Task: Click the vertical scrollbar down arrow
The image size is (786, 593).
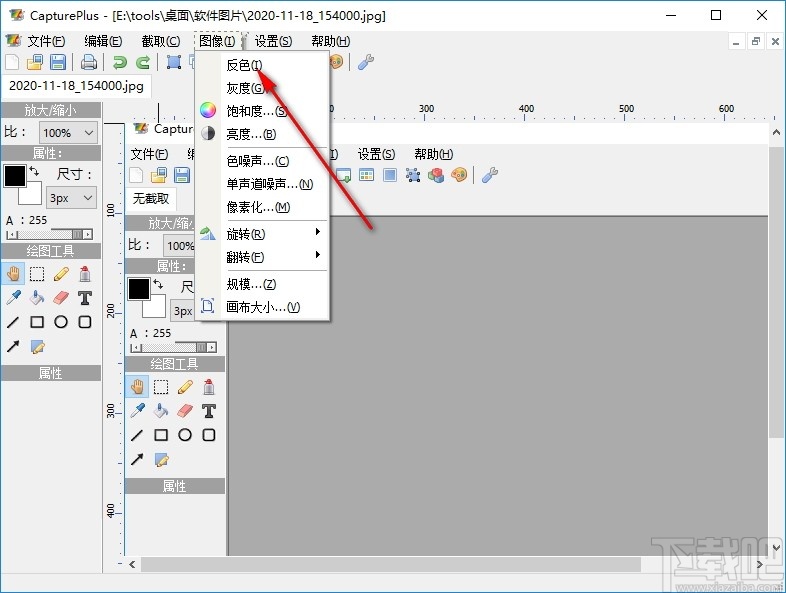Action: pos(776,547)
